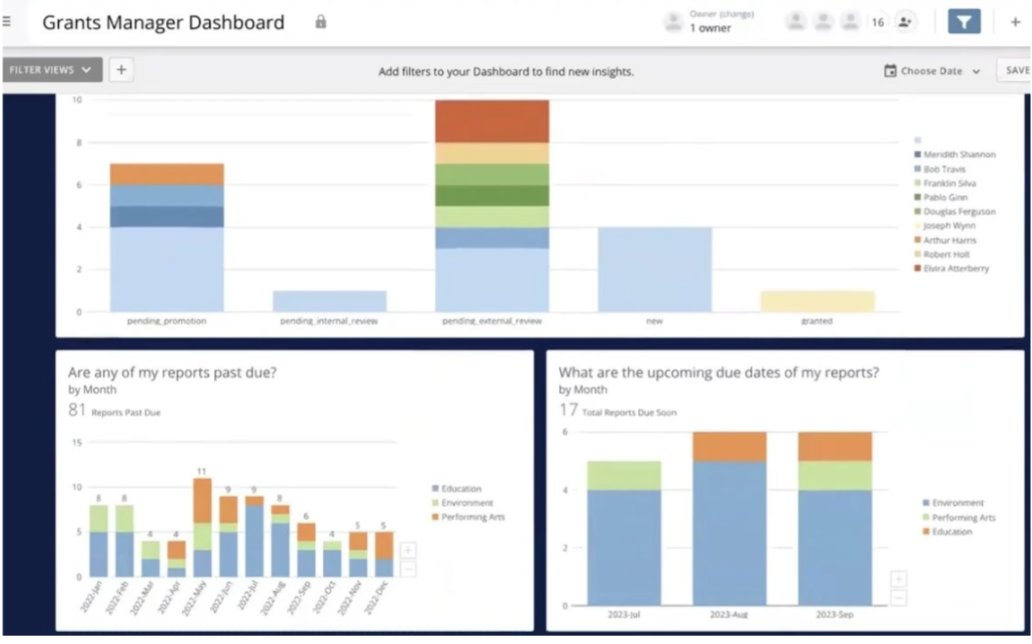Viewport: 1032px width, 644px height.
Task: Click the granted status bar
Action: [817, 301]
